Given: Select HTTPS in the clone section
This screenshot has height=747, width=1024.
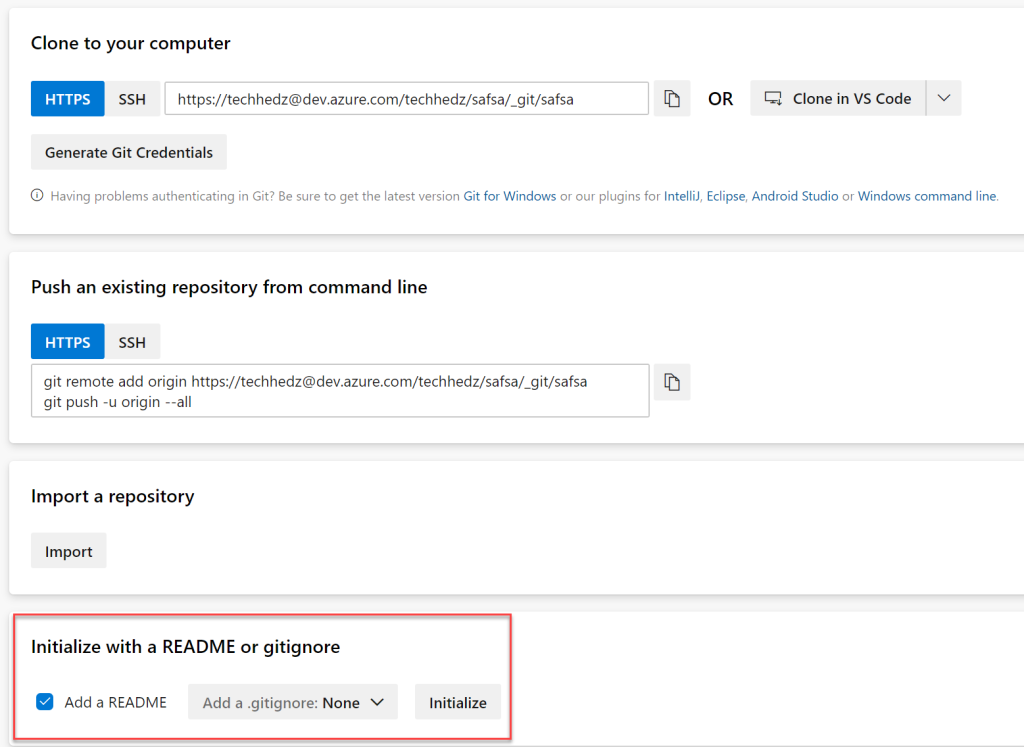Looking at the screenshot, I should 67,98.
